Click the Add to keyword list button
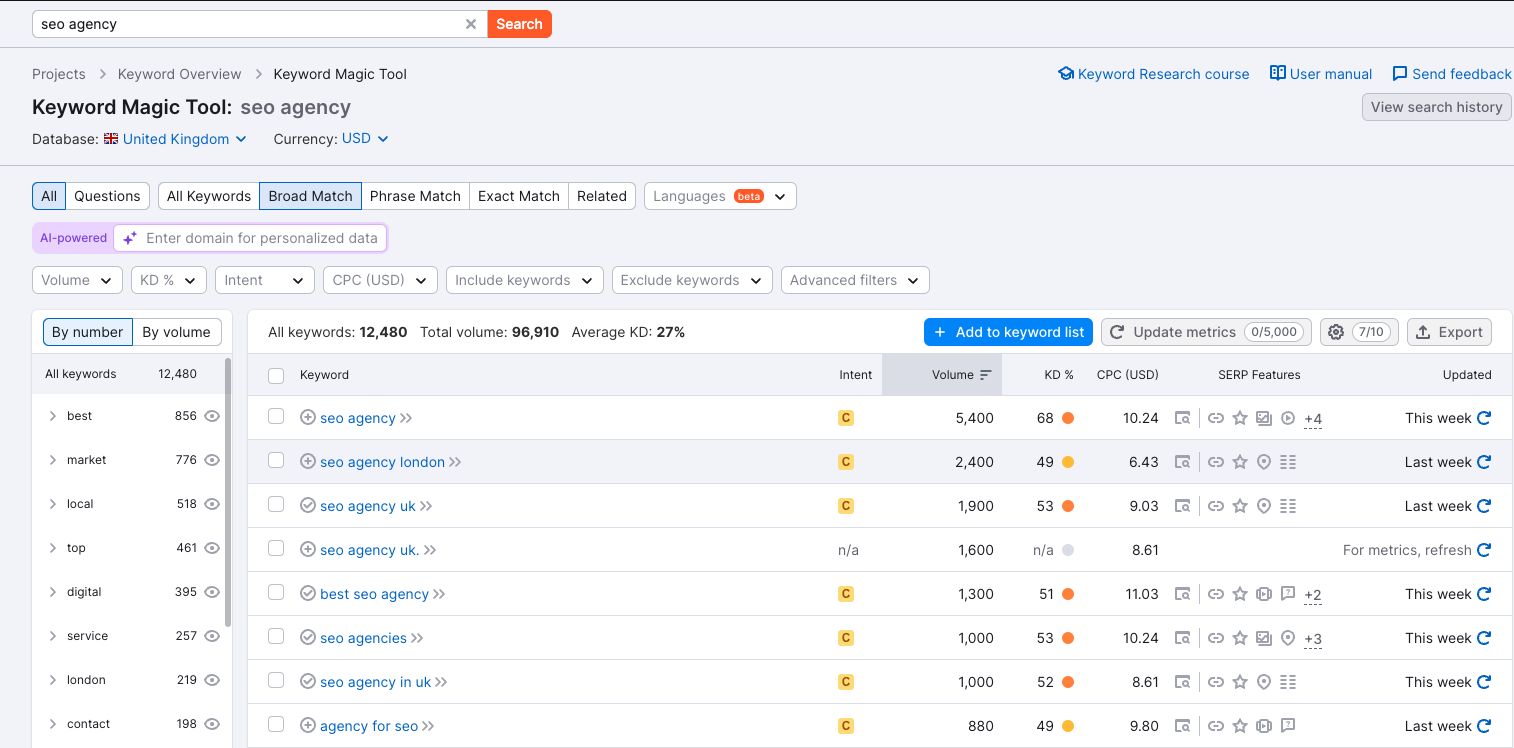This screenshot has width=1514, height=748. [x=1008, y=331]
